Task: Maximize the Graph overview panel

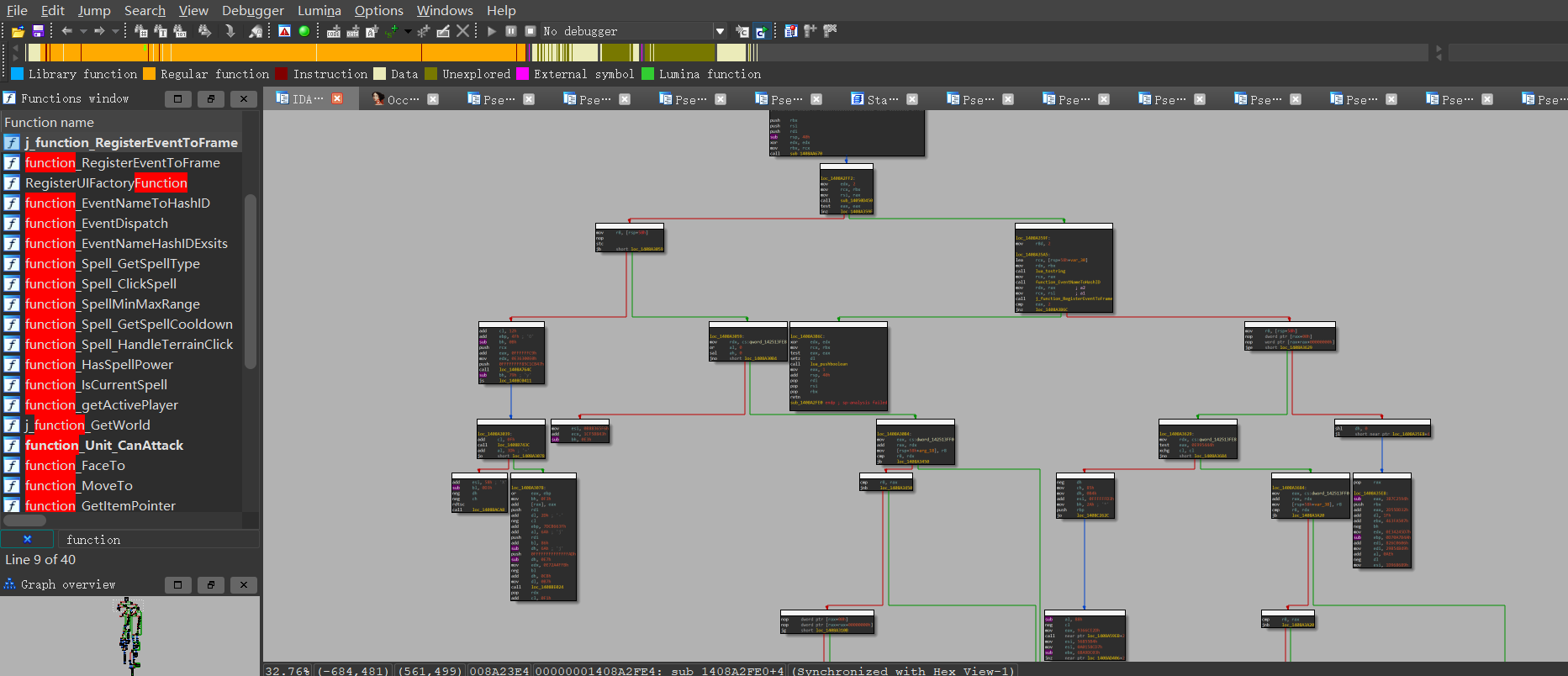Action: [177, 584]
